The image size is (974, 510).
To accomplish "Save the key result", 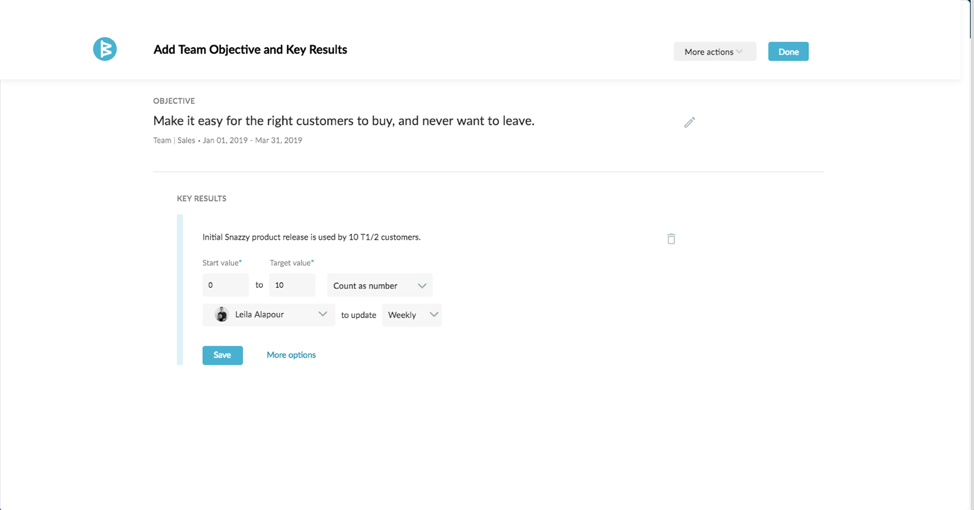I will pyautogui.click(x=222, y=355).
